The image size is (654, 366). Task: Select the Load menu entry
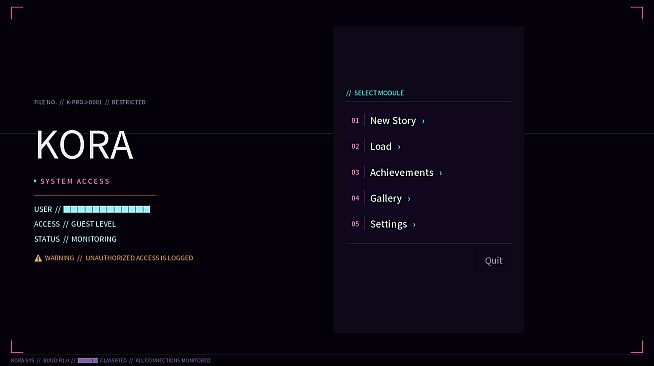click(428, 146)
